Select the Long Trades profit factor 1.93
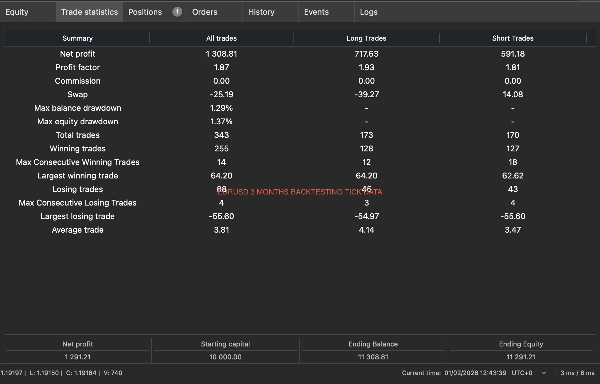Screen dimensions: 600x384 tap(366, 67)
